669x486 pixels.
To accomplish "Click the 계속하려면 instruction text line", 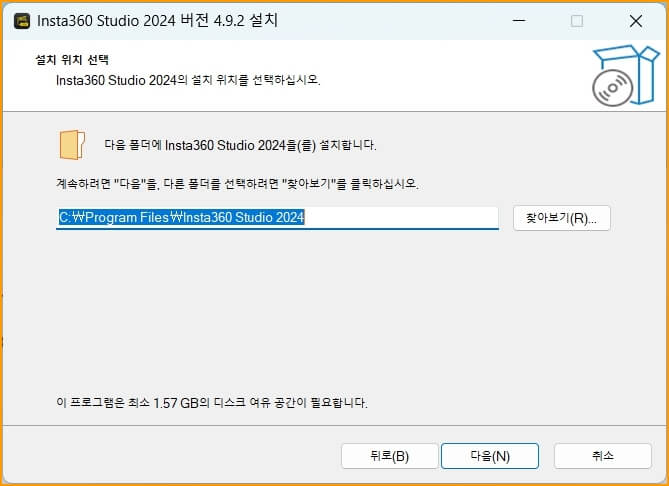I will pos(238,184).
